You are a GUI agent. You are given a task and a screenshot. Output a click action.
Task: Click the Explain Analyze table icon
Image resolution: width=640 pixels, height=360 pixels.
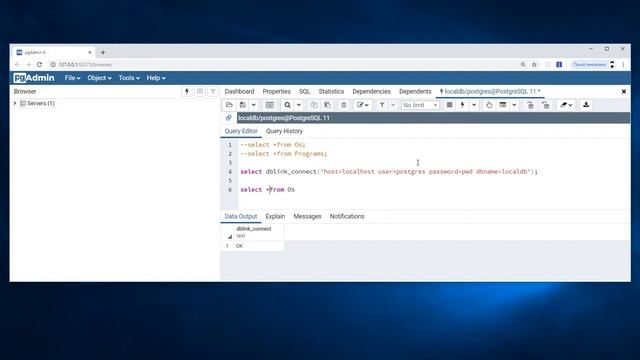coord(503,105)
